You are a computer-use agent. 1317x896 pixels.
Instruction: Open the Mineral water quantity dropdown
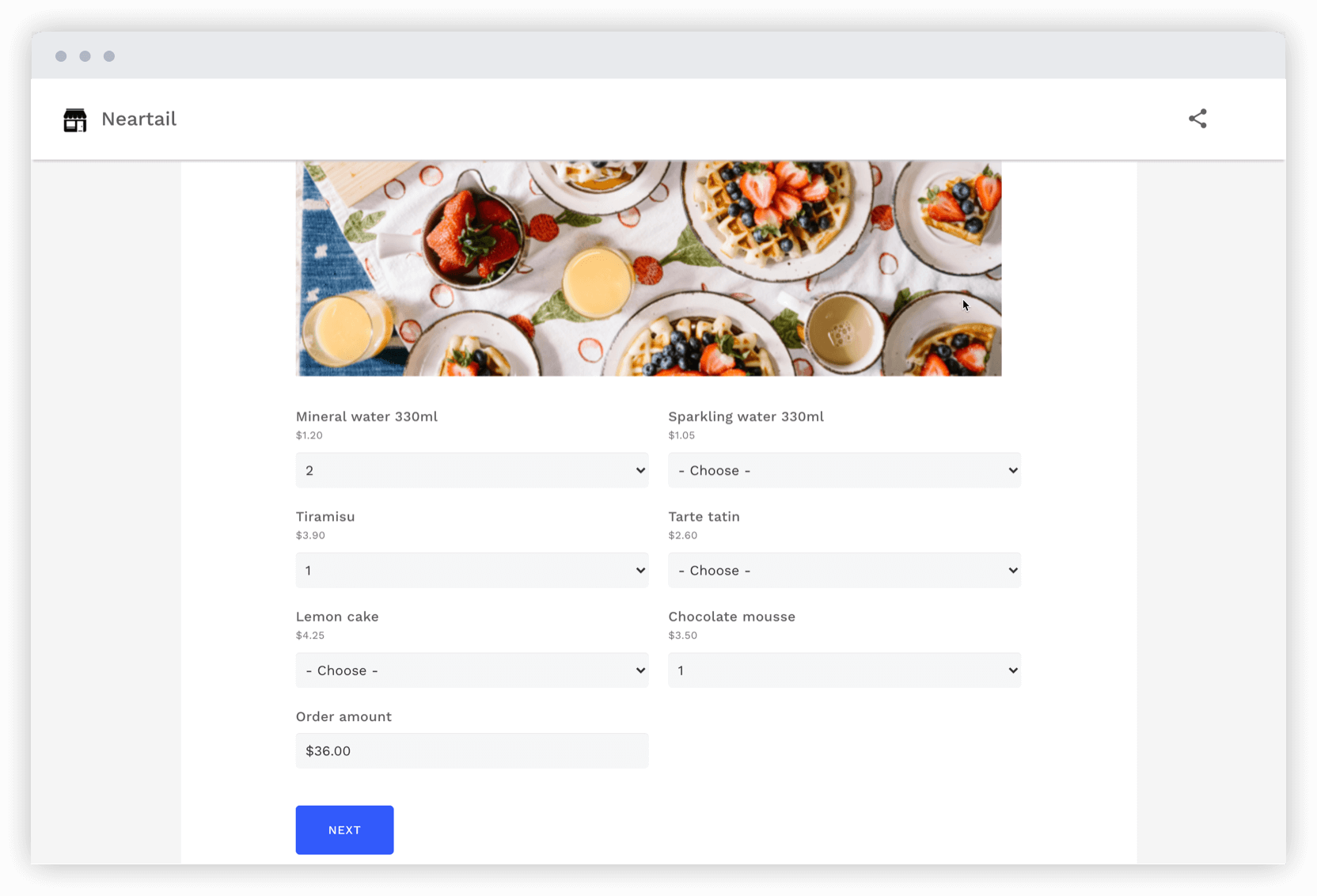[x=472, y=470]
